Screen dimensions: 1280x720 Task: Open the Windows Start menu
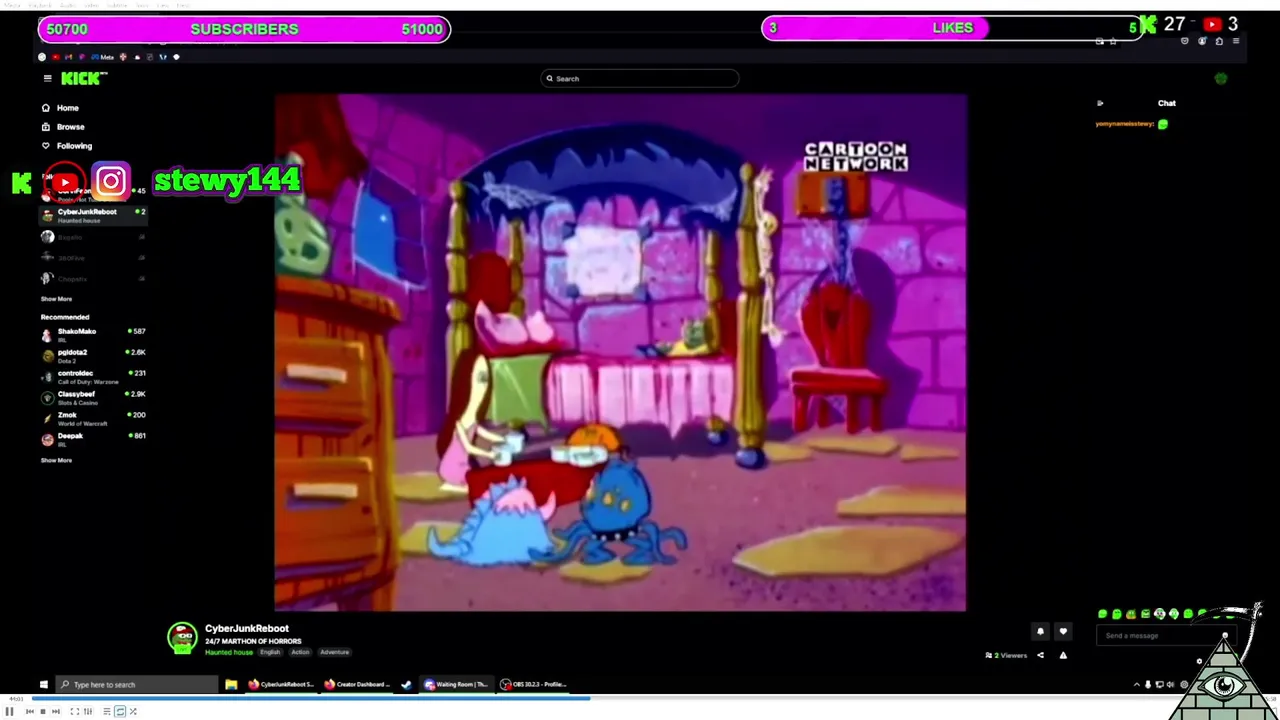click(43, 685)
